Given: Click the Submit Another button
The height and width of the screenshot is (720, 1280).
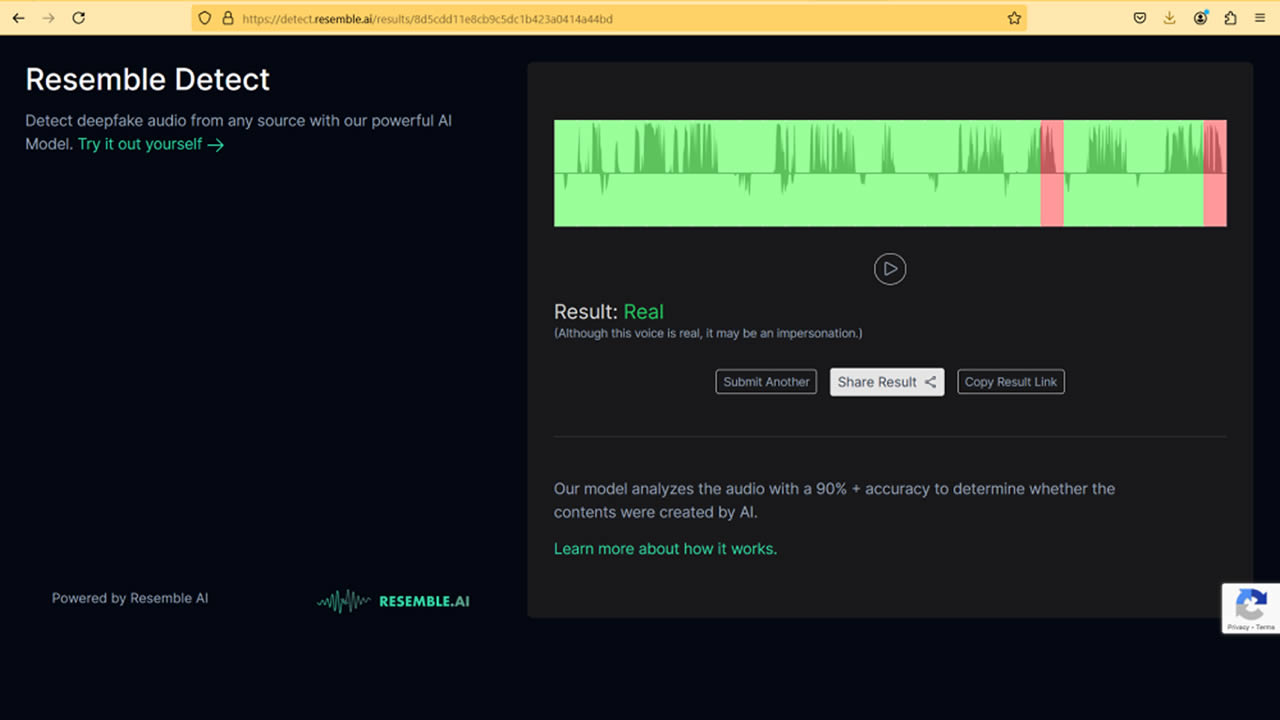Looking at the screenshot, I should tap(766, 382).
